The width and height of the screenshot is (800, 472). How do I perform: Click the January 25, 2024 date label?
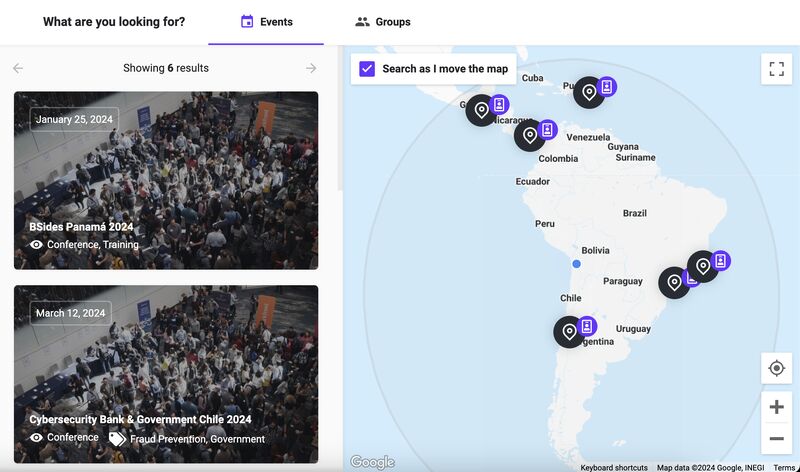tap(74, 119)
